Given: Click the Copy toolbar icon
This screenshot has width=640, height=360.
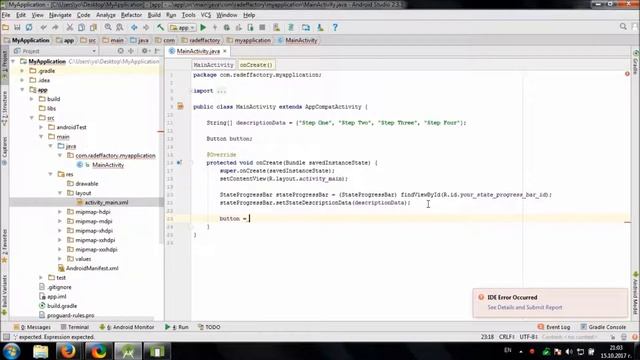Looking at the screenshot, I should (82, 27).
